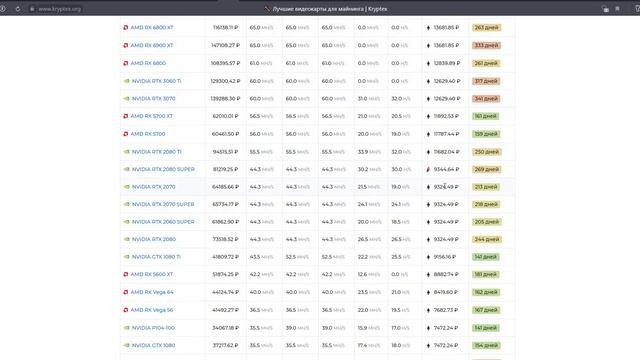
Task: Click the AMD logo beside RX 5700 XT
Action: tap(126, 116)
